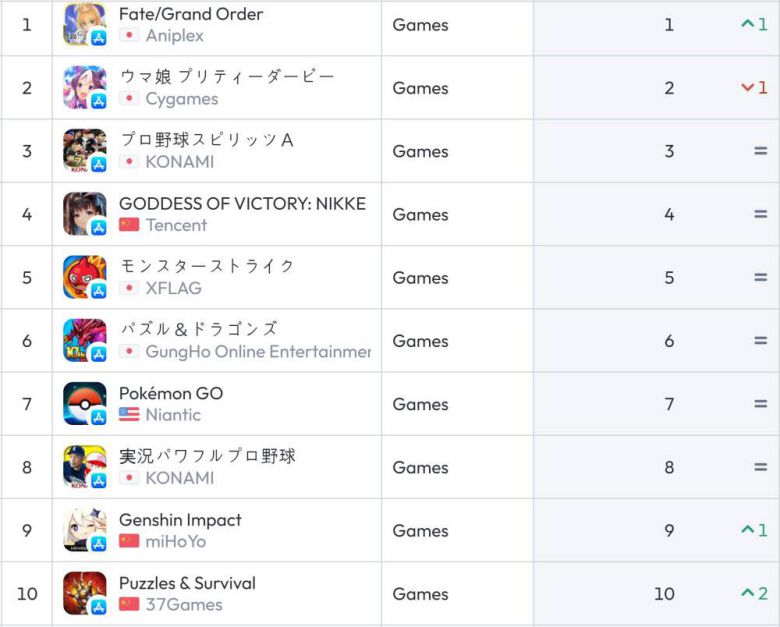
Task: Open the Genshin Impact app icon
Action: tap(84, 530)
